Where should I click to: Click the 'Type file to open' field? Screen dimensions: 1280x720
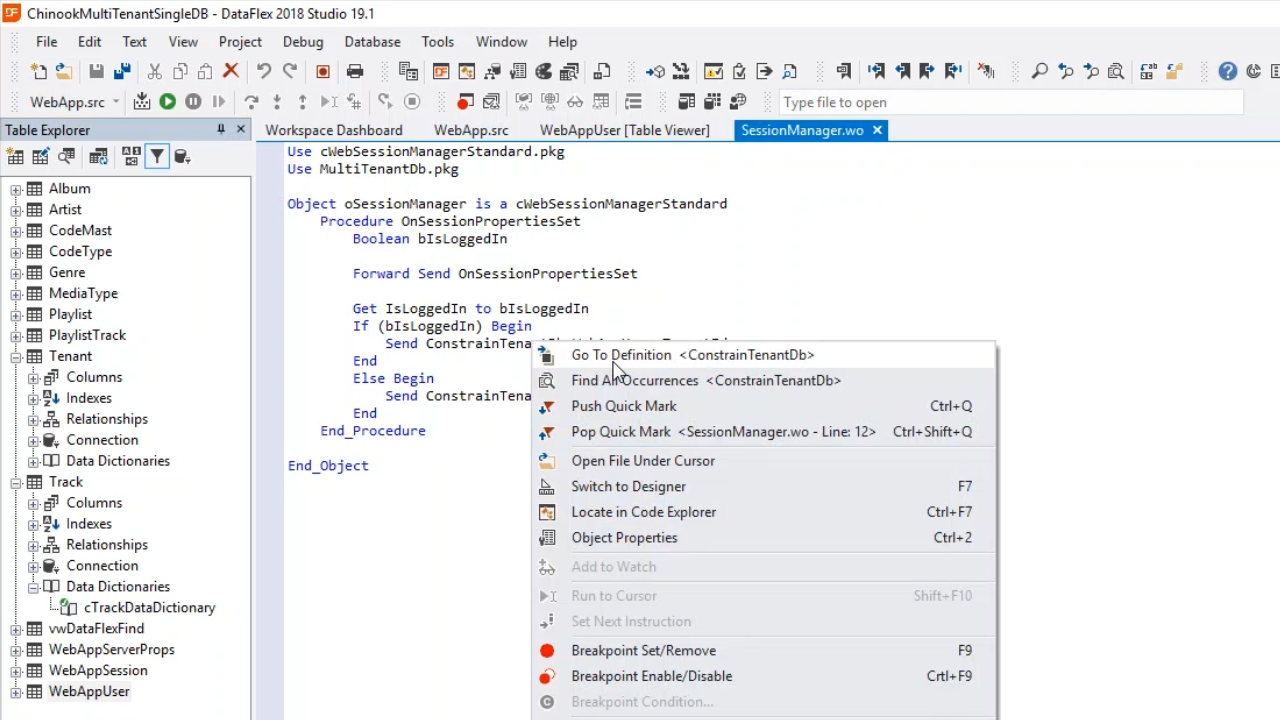1010,102
